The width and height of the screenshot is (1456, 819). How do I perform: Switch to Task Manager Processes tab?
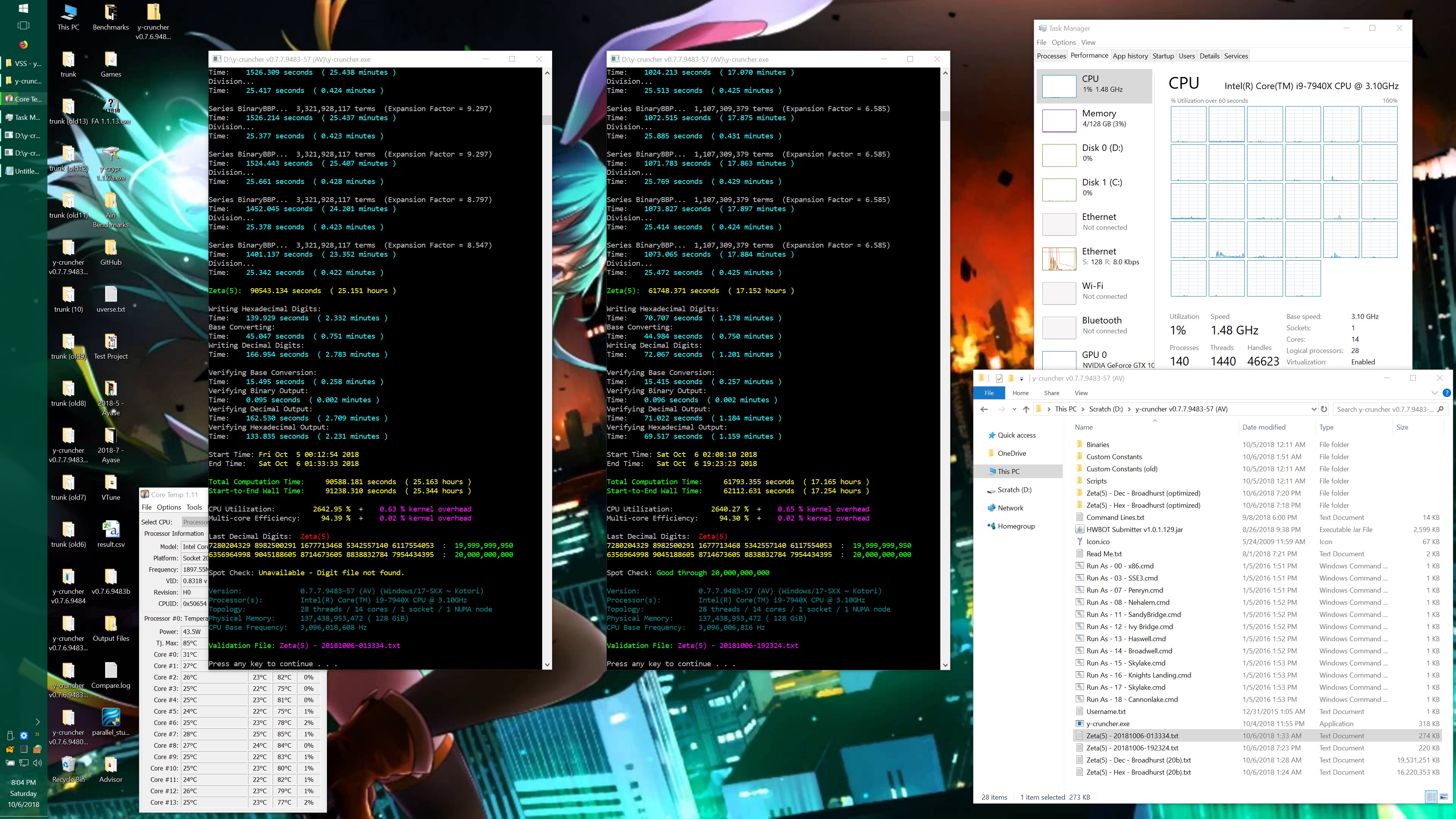point(1051,56)
